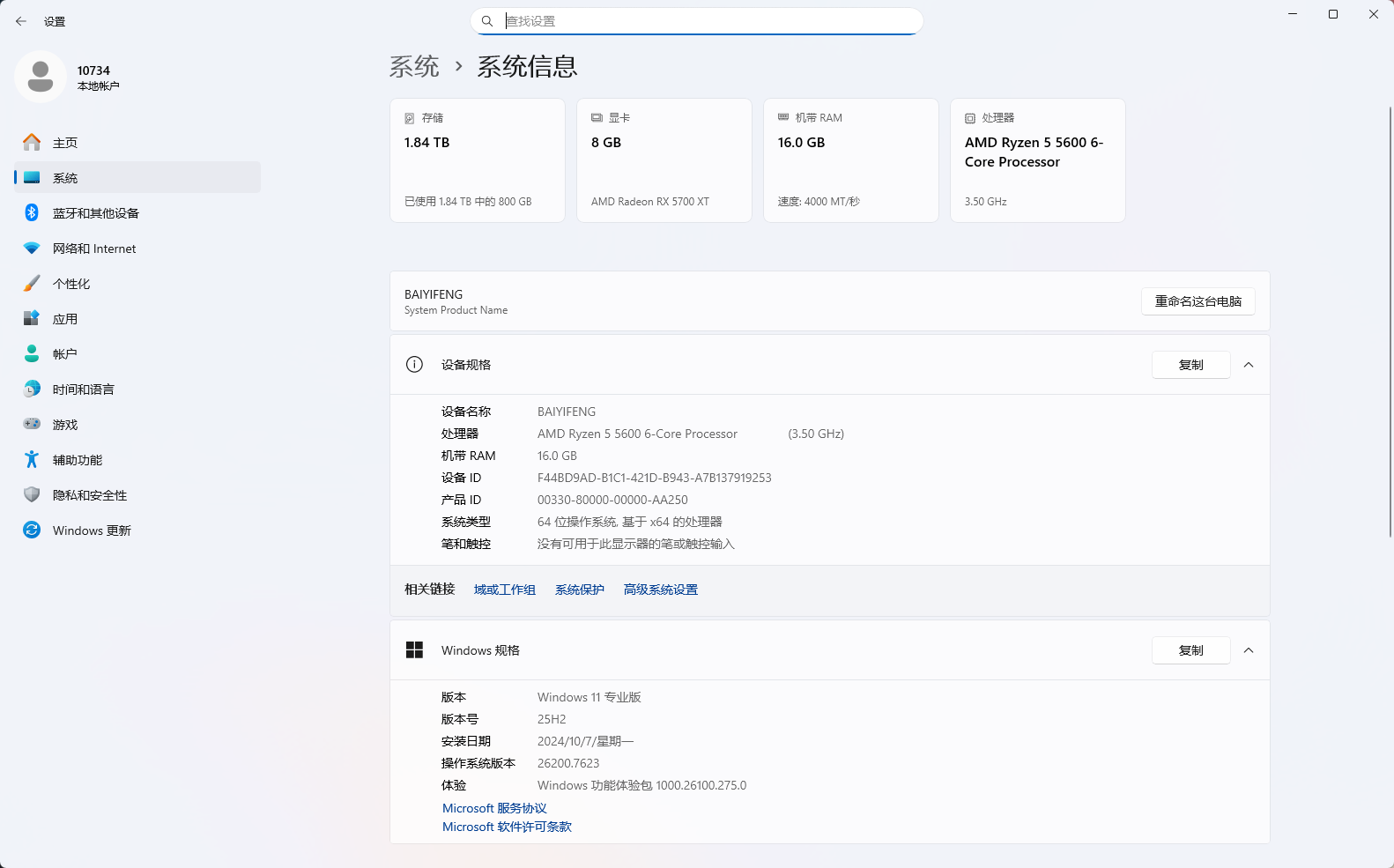Viewport: 1394px width, 868px height.
Task: Open Microsoft 软件许可条款 link
Action: point(507,827)
